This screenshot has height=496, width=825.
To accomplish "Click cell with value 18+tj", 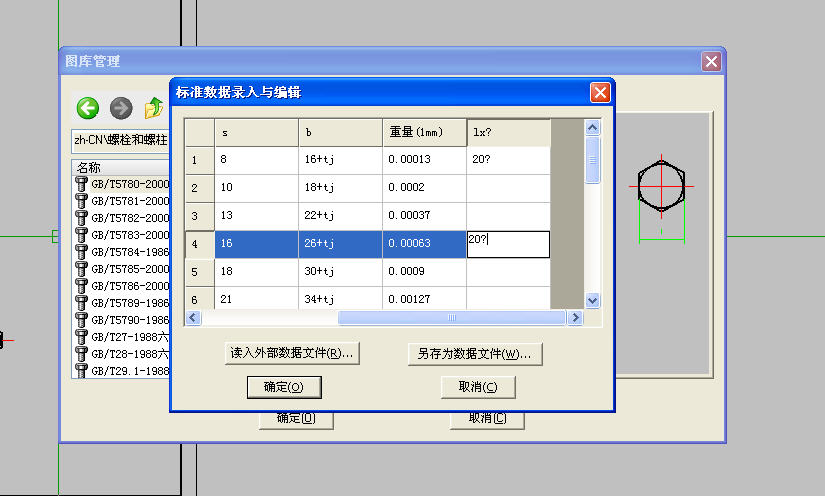I will 340,188.
